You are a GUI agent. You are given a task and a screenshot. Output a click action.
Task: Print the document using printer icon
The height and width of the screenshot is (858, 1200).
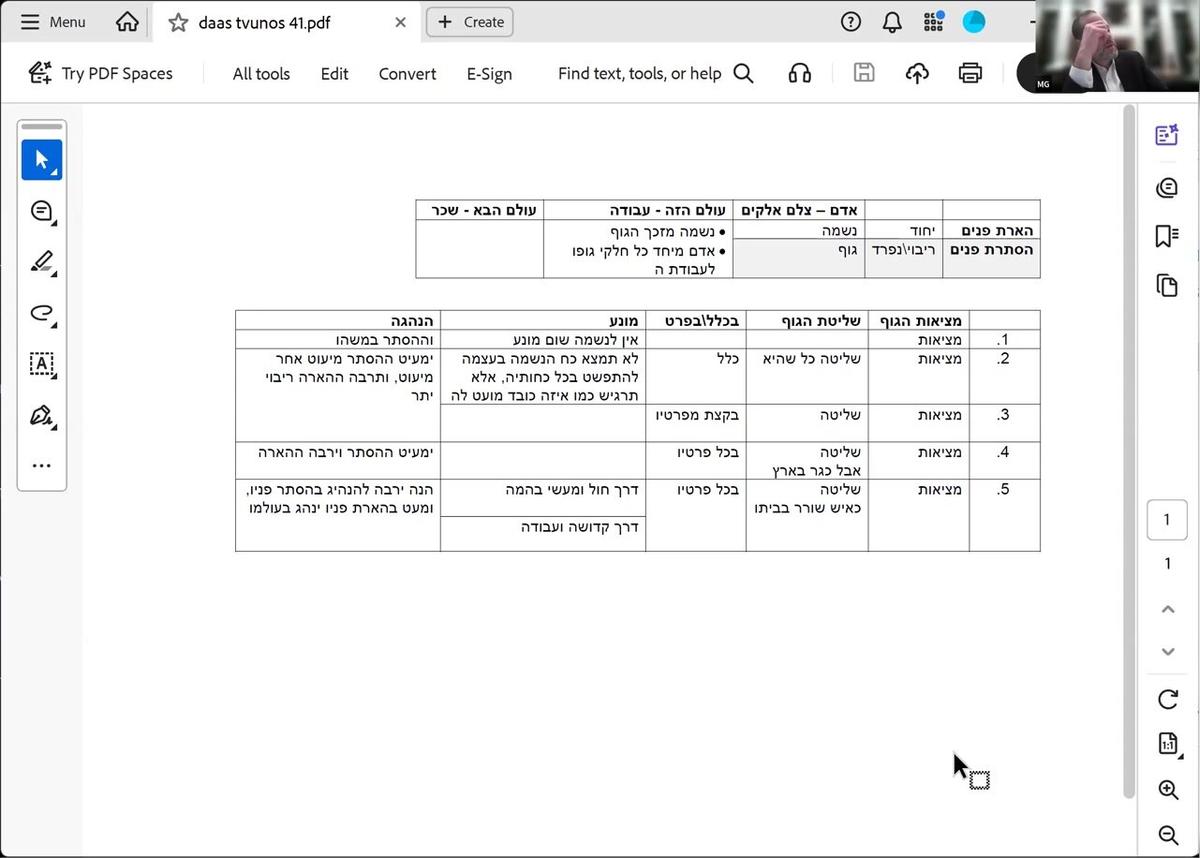(969, 73)
